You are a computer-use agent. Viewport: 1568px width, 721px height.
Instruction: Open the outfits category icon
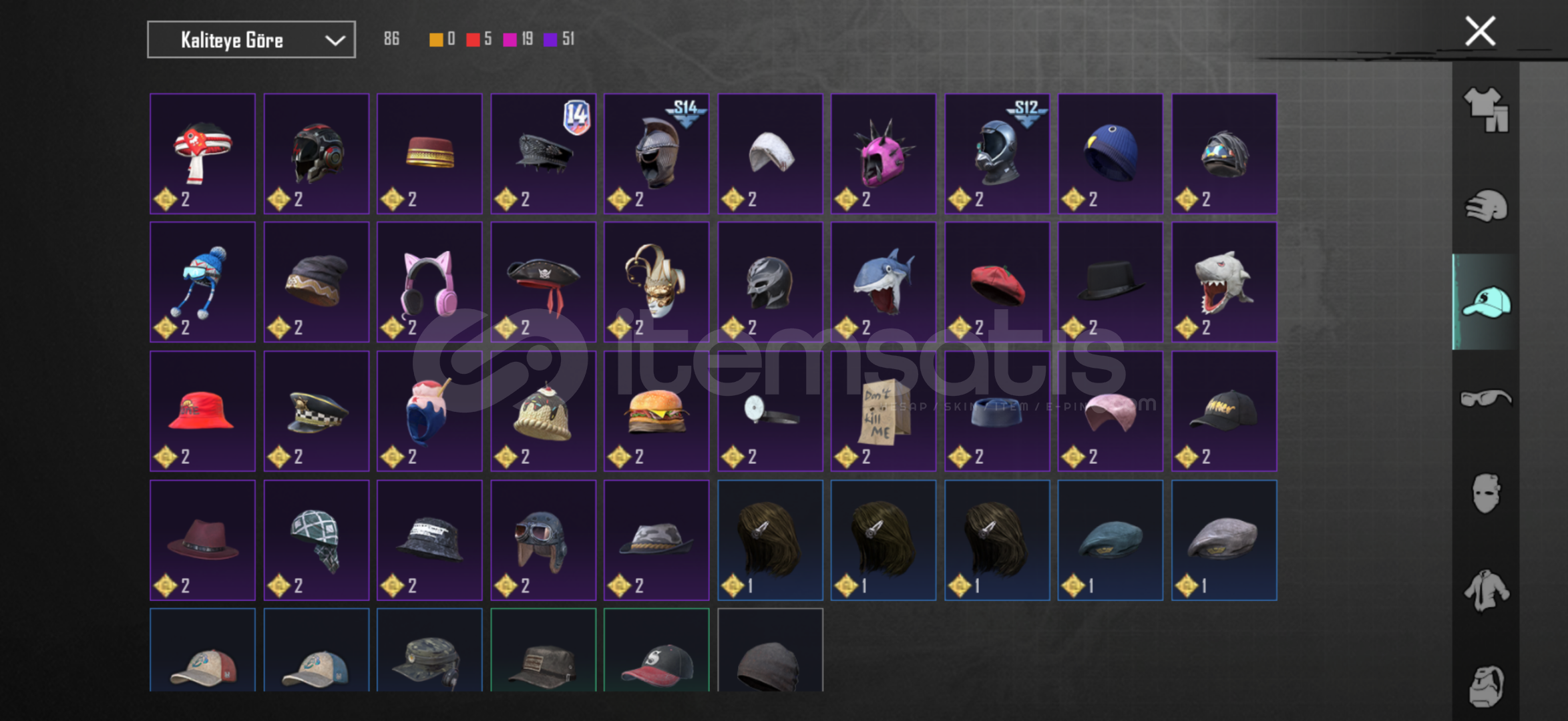(1487, 109)
